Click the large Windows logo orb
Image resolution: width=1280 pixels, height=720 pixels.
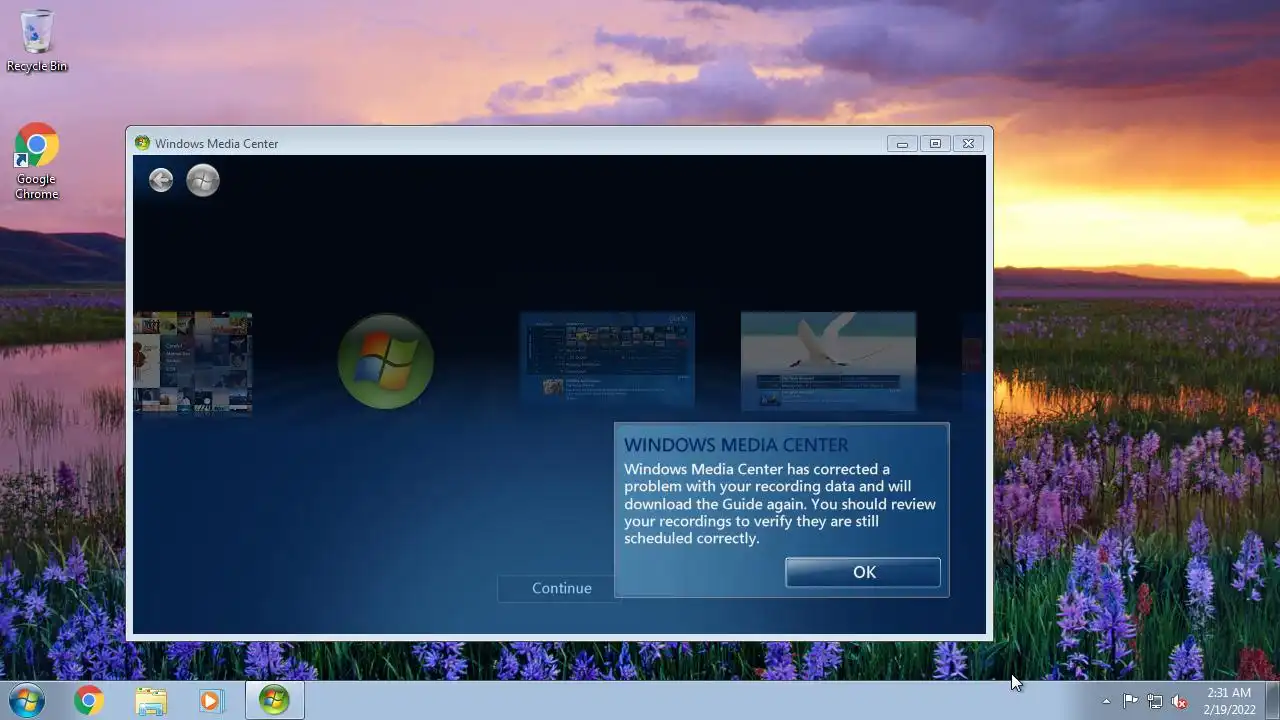386,361
